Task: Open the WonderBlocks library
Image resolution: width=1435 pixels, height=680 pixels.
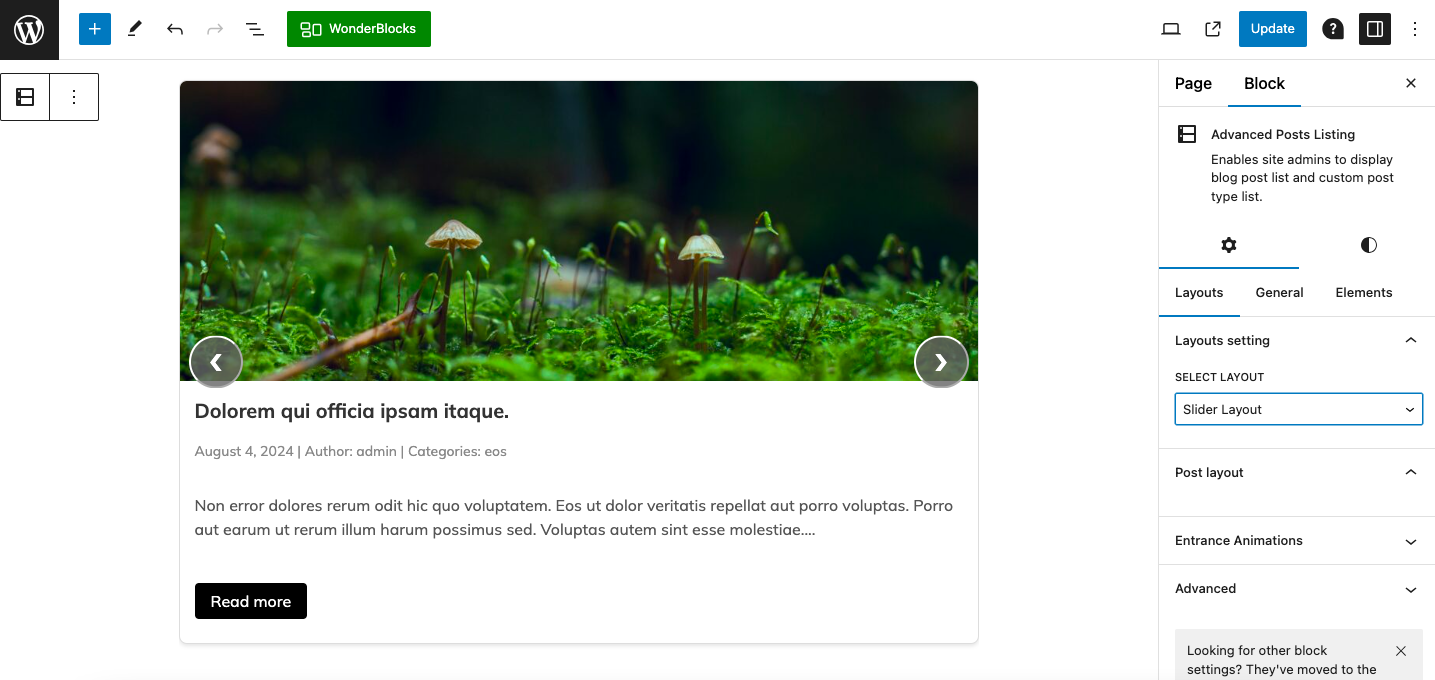Action: click(359, 29)
